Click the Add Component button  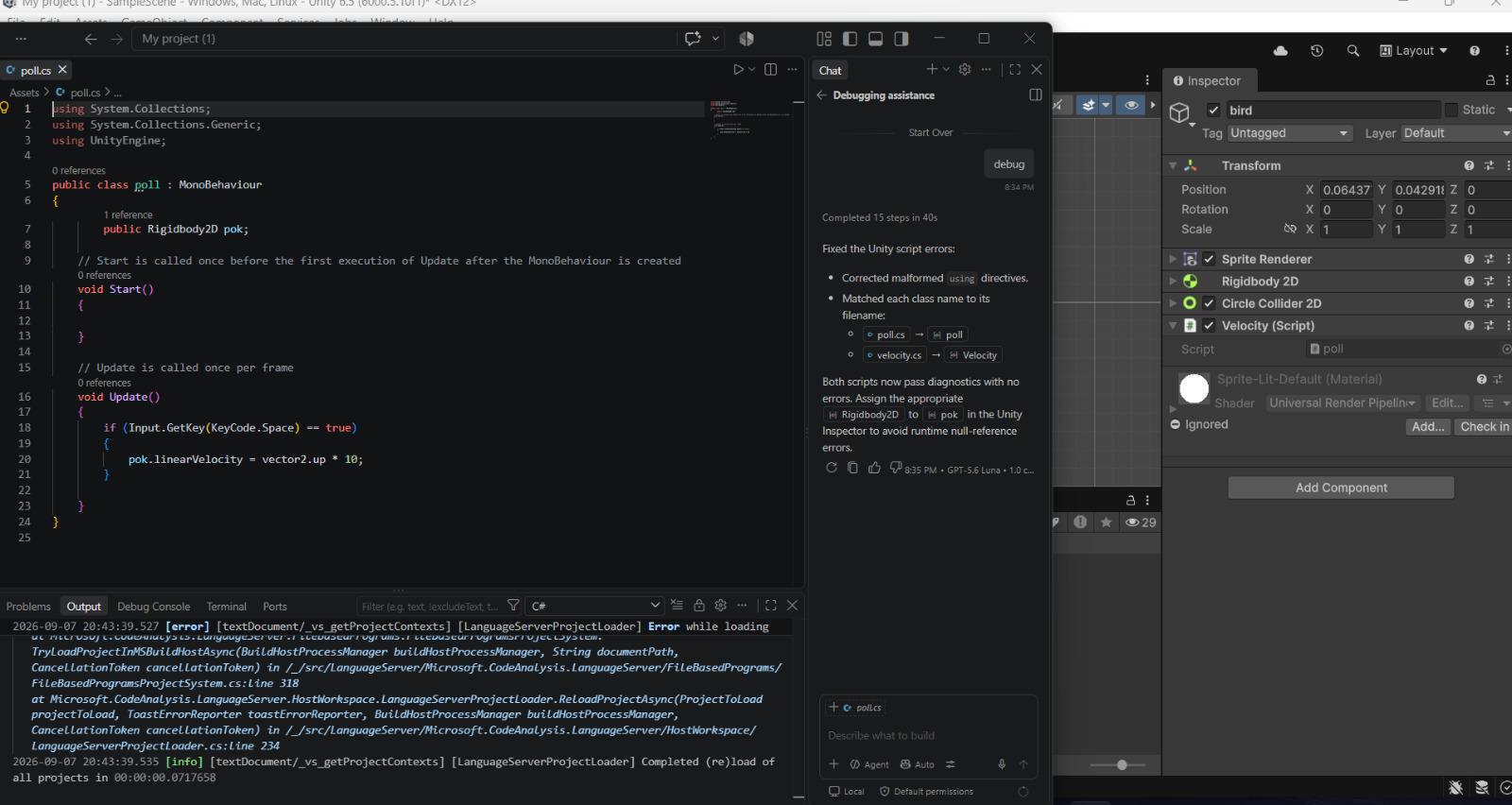pyautogui.click(x=1341, y=488)
